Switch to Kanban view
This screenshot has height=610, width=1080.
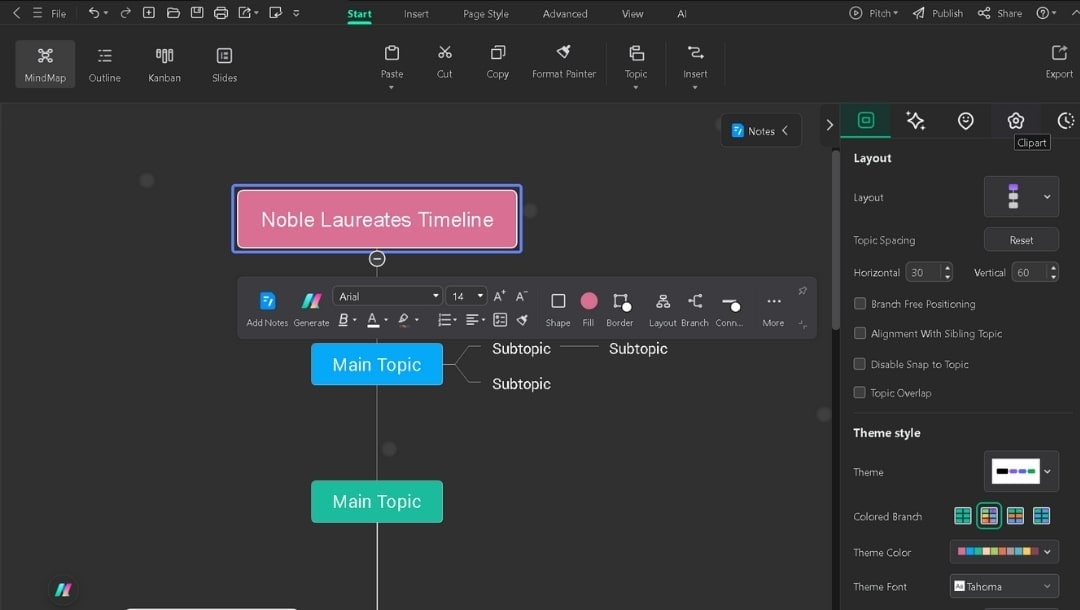coord(165,64)
